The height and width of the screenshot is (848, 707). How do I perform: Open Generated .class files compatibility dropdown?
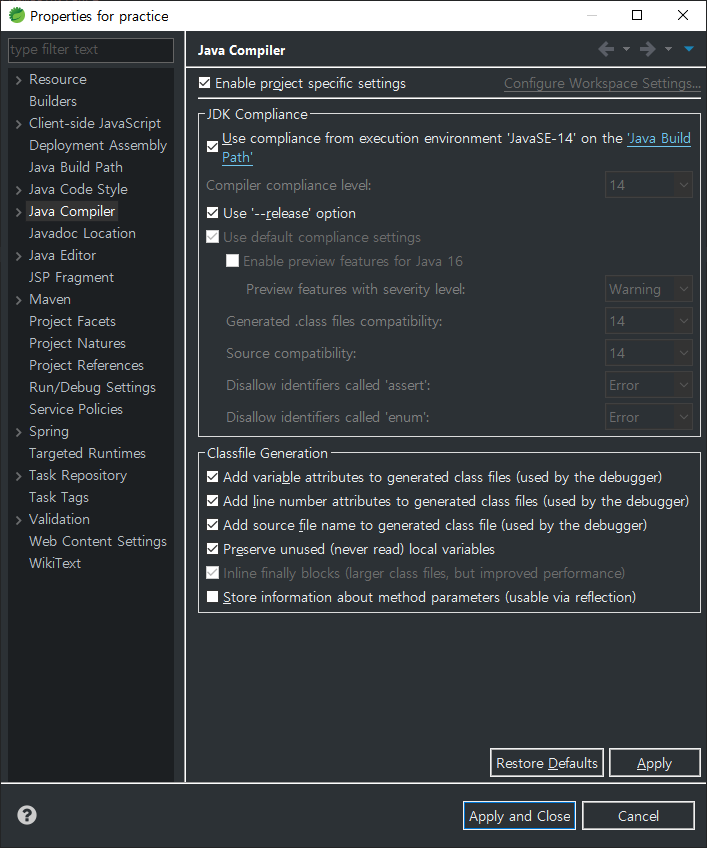point(649,321)
